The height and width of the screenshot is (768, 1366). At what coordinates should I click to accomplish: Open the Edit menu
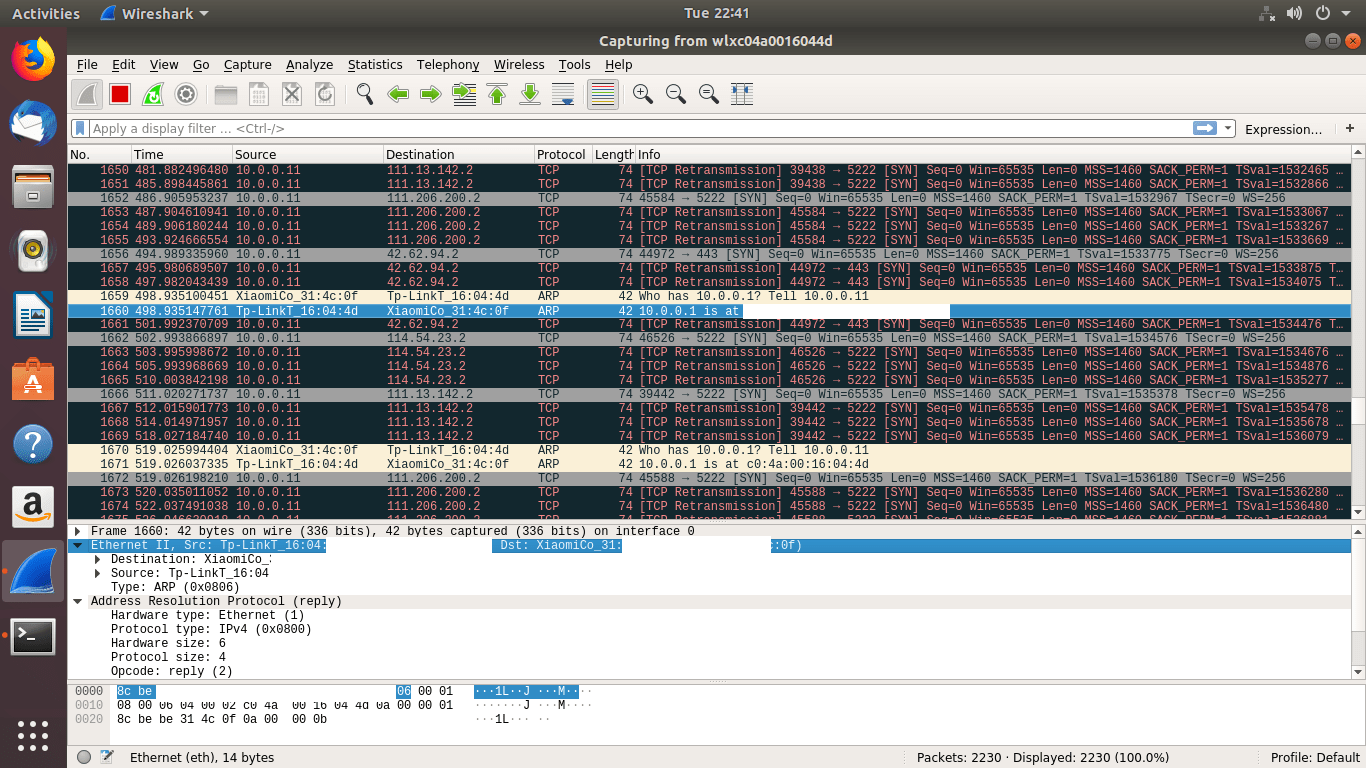[x=123, y=64]
